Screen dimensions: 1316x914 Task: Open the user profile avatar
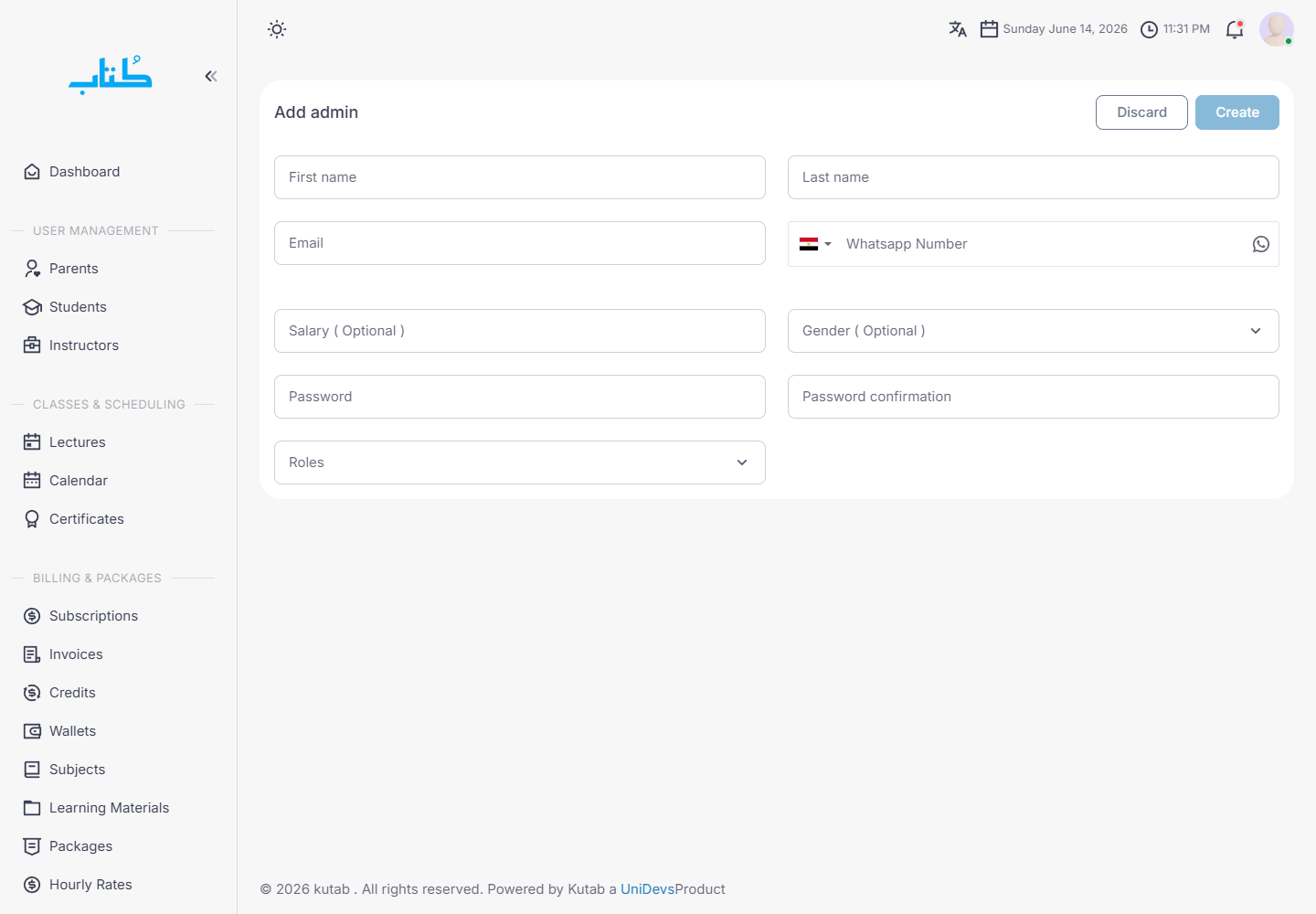pyautogui.click(x=1277, y=29)
